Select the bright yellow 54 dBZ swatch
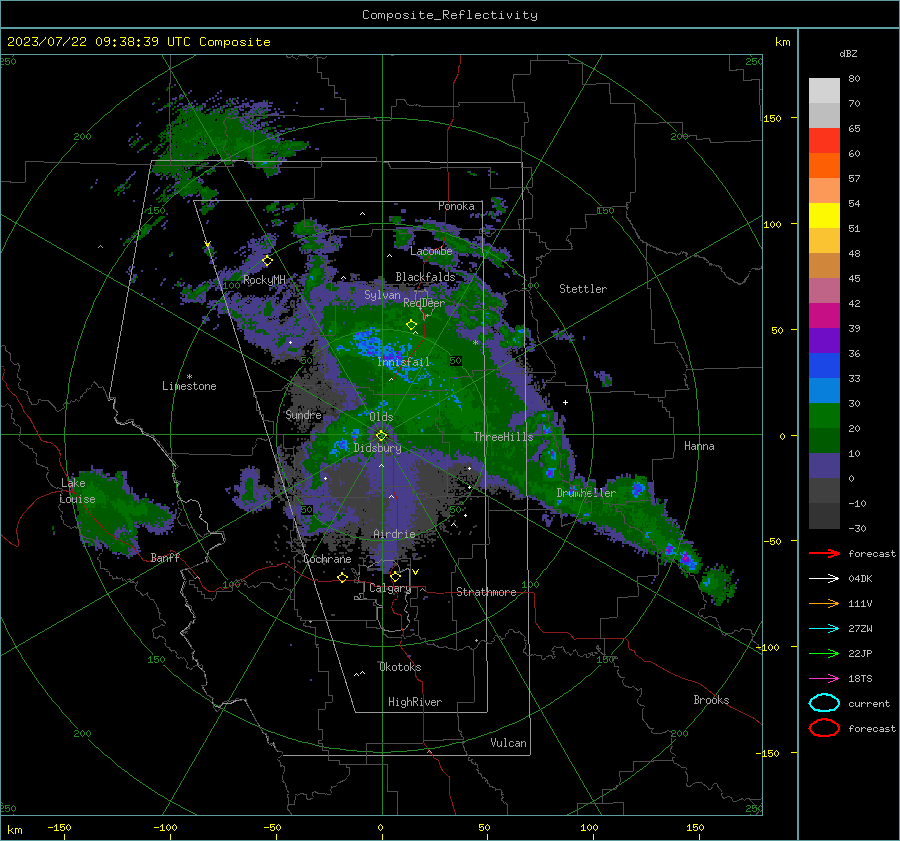900x841 pixels. click(824, 215)
